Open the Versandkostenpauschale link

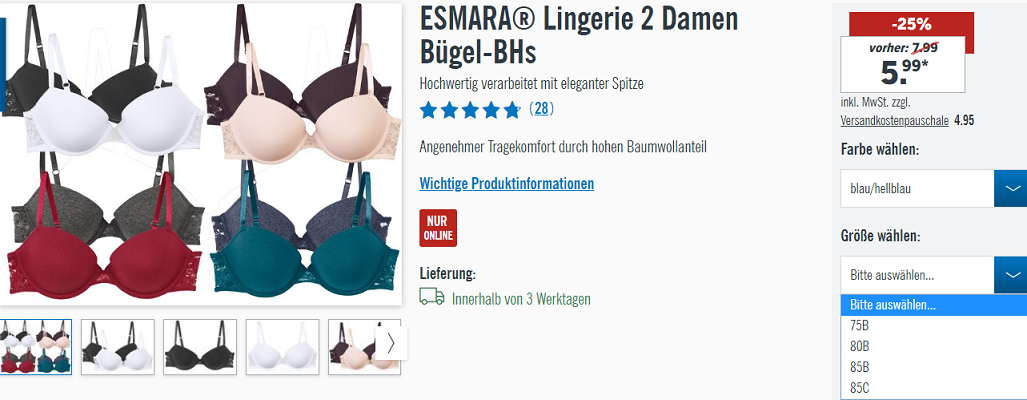895,120
